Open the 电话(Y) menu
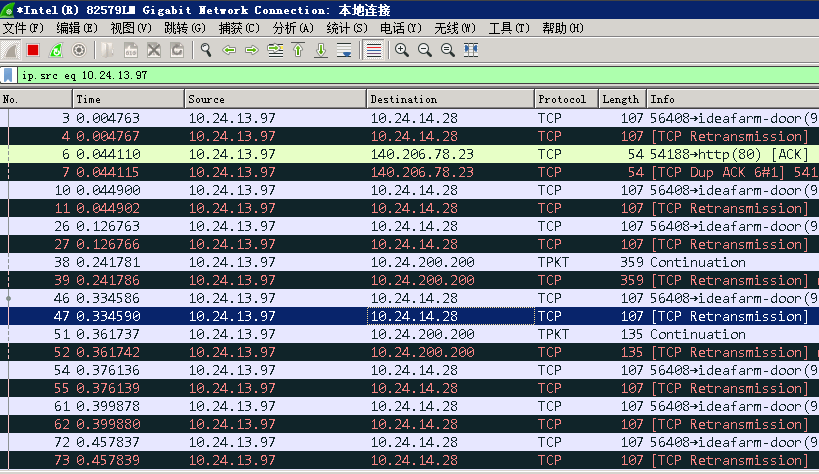Viewport: 819px width, 474px height. point(401,28)
